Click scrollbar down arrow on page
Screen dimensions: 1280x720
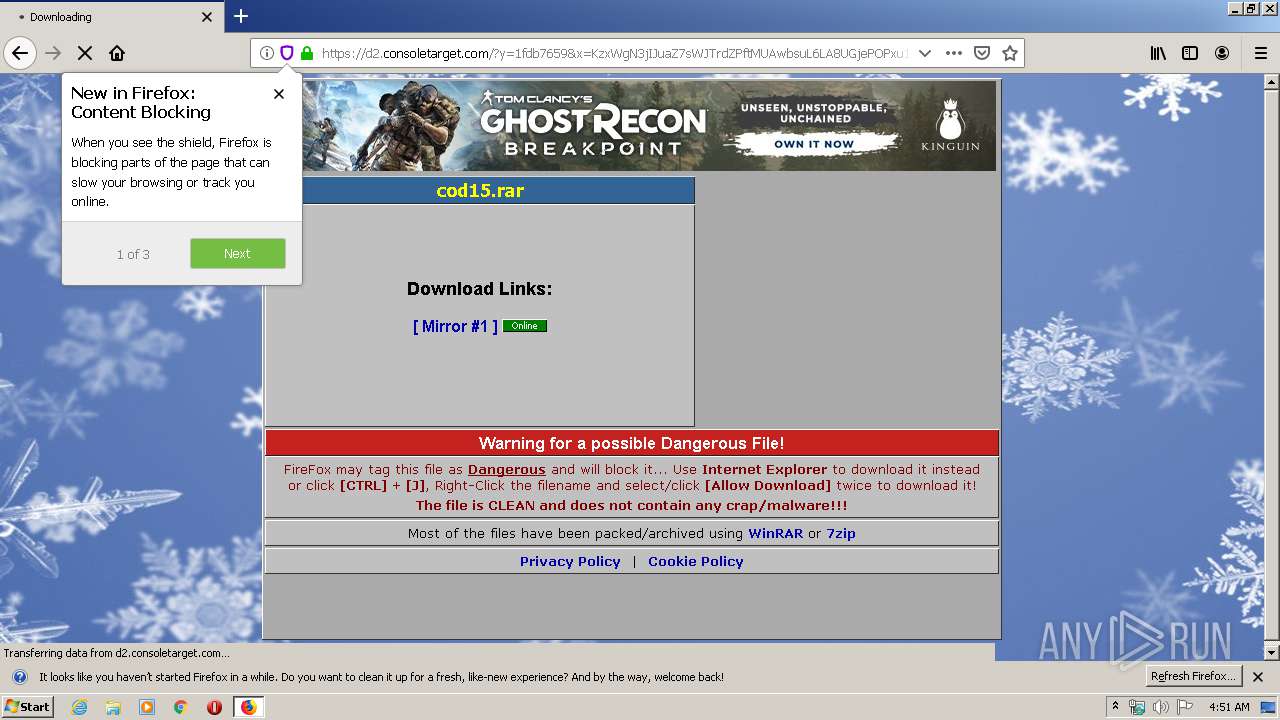pyautogui.click(x=1272, y=652)
